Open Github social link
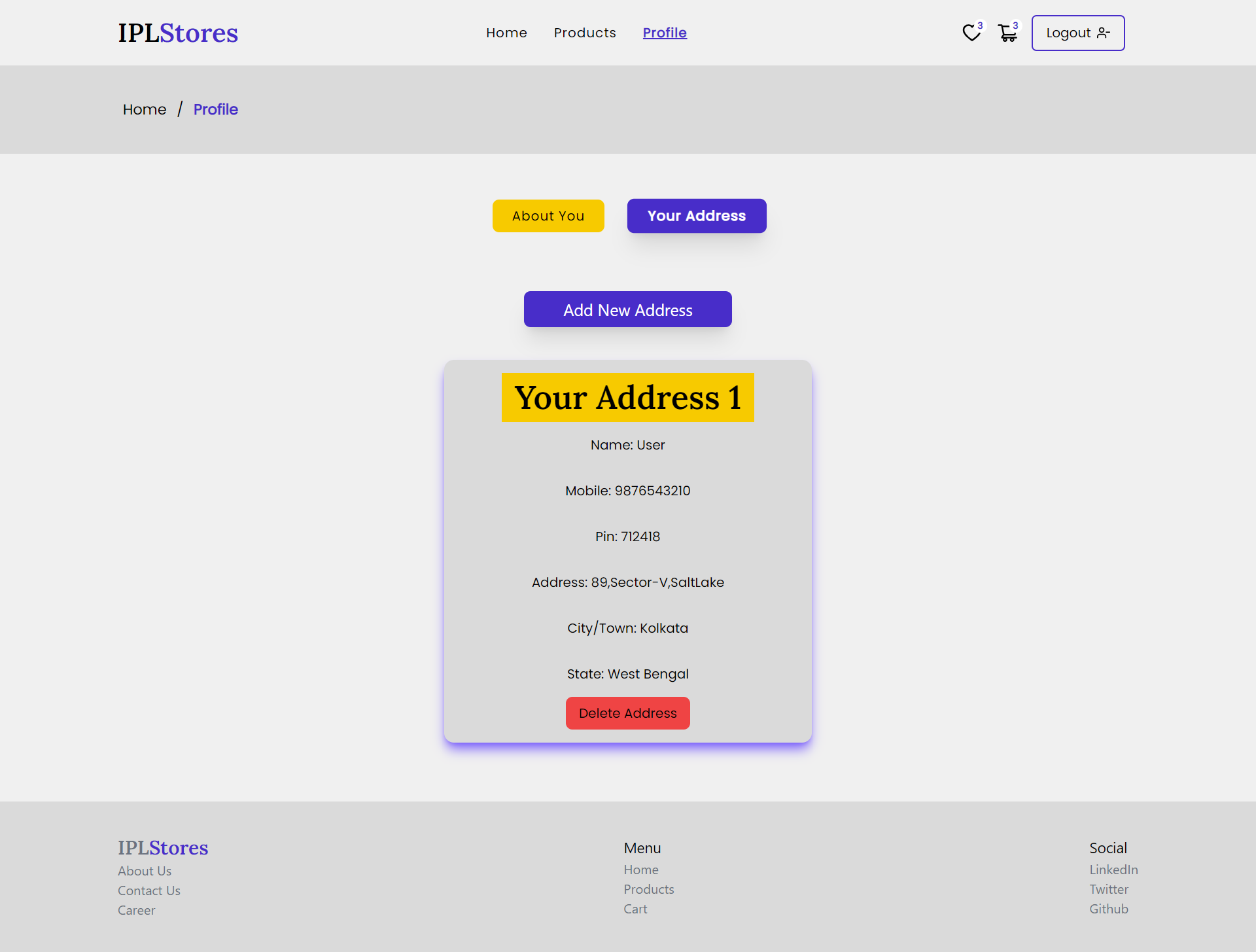The width and height of the screenshot is (1256, 952). point(1109,909)
